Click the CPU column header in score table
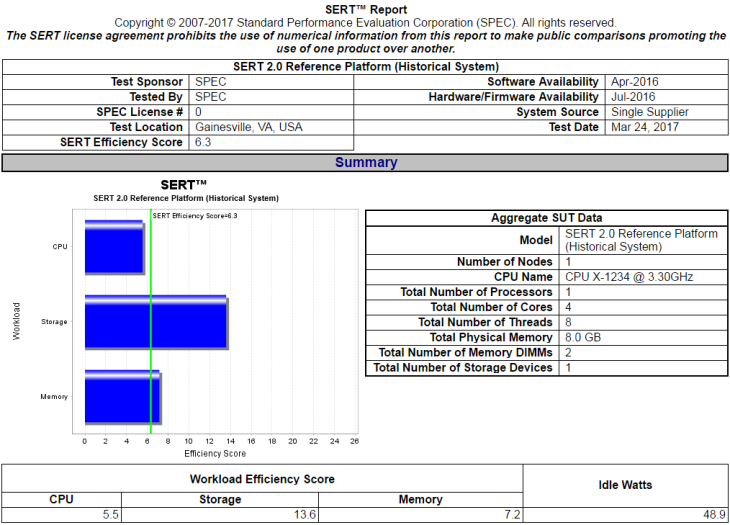This screenshot has width=730, height=525. point(61,499)
